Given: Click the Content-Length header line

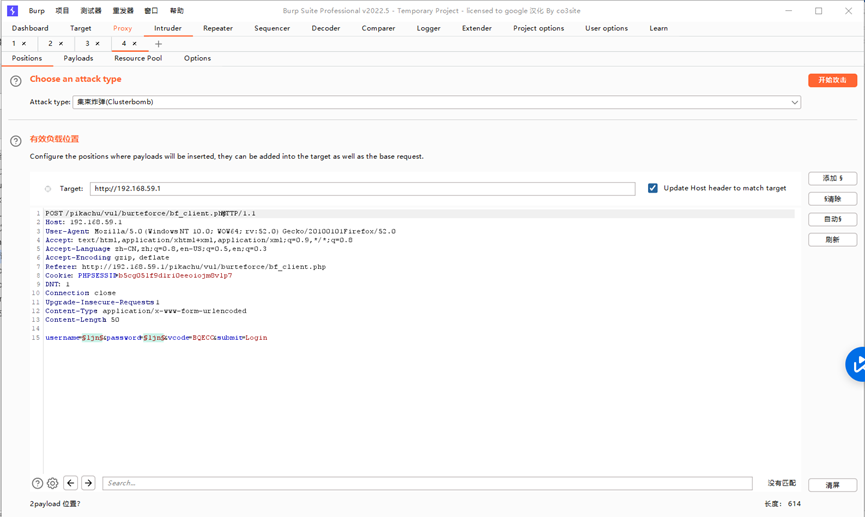Looking at the screenshot, I should pyautogui.click(x=82, y=319).
